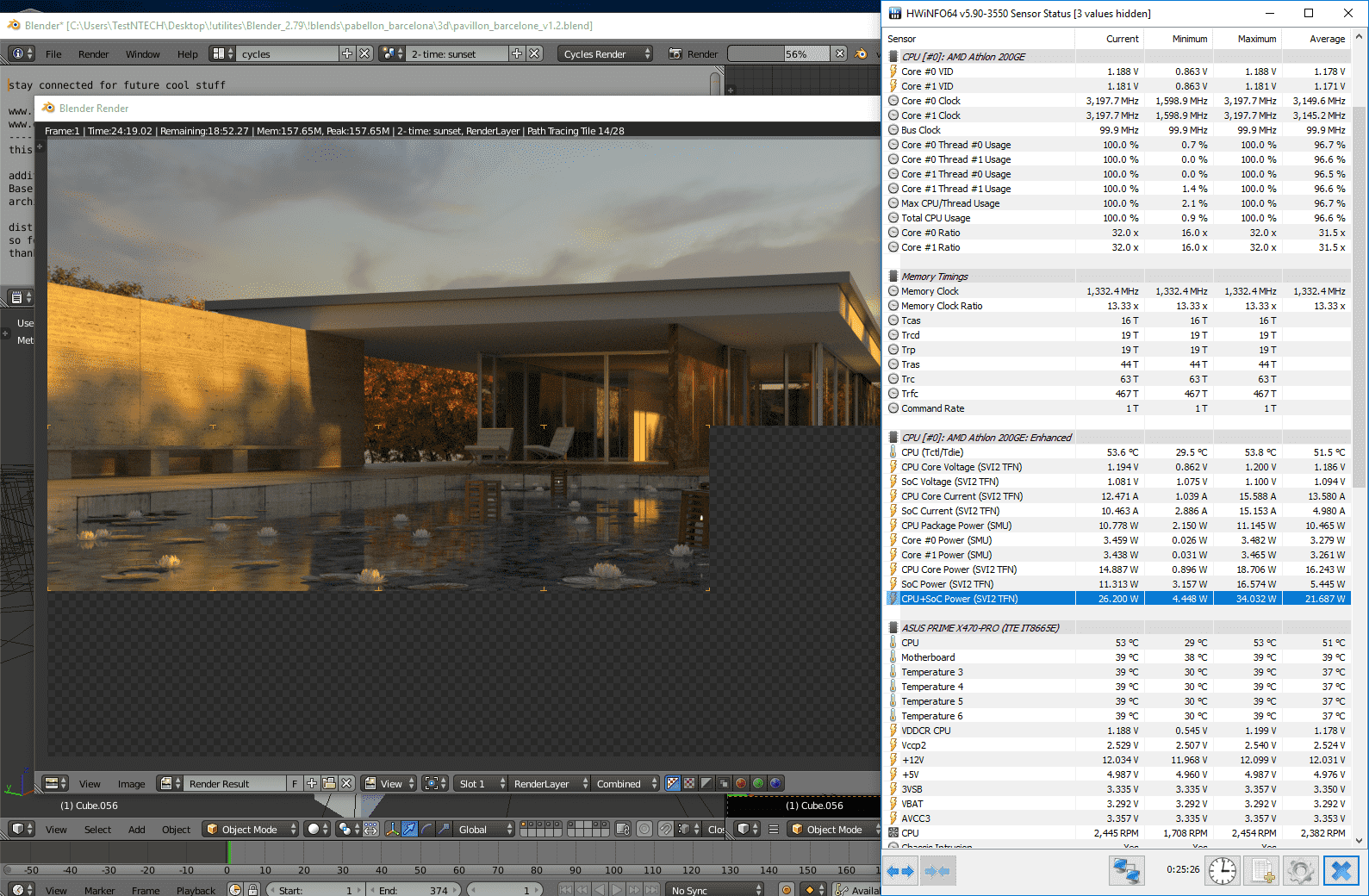This screenshot has width=1369, height=896.
Task: Start logging with the log file icon
Action: [x=1263, y=871]
